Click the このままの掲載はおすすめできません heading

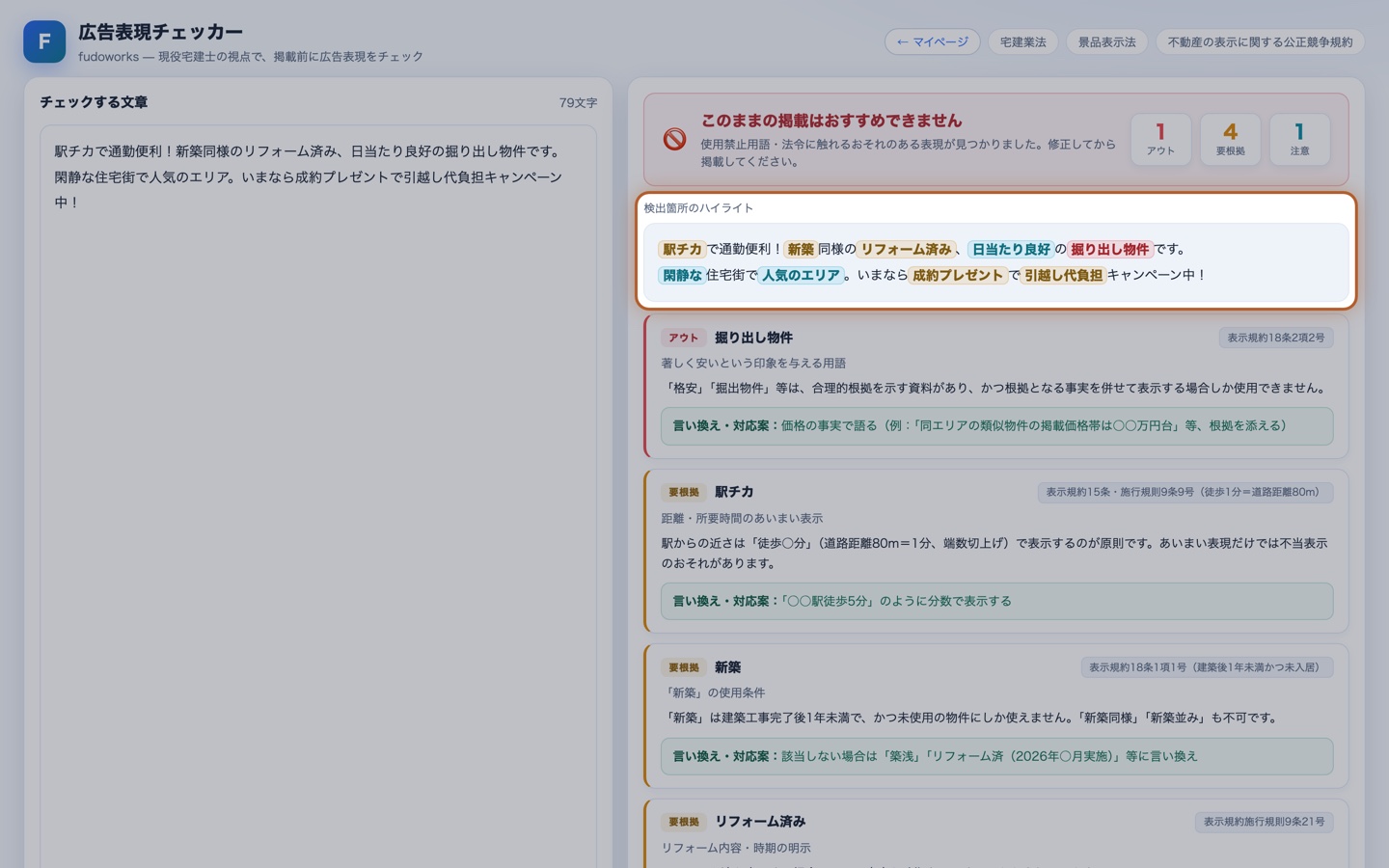831,121
